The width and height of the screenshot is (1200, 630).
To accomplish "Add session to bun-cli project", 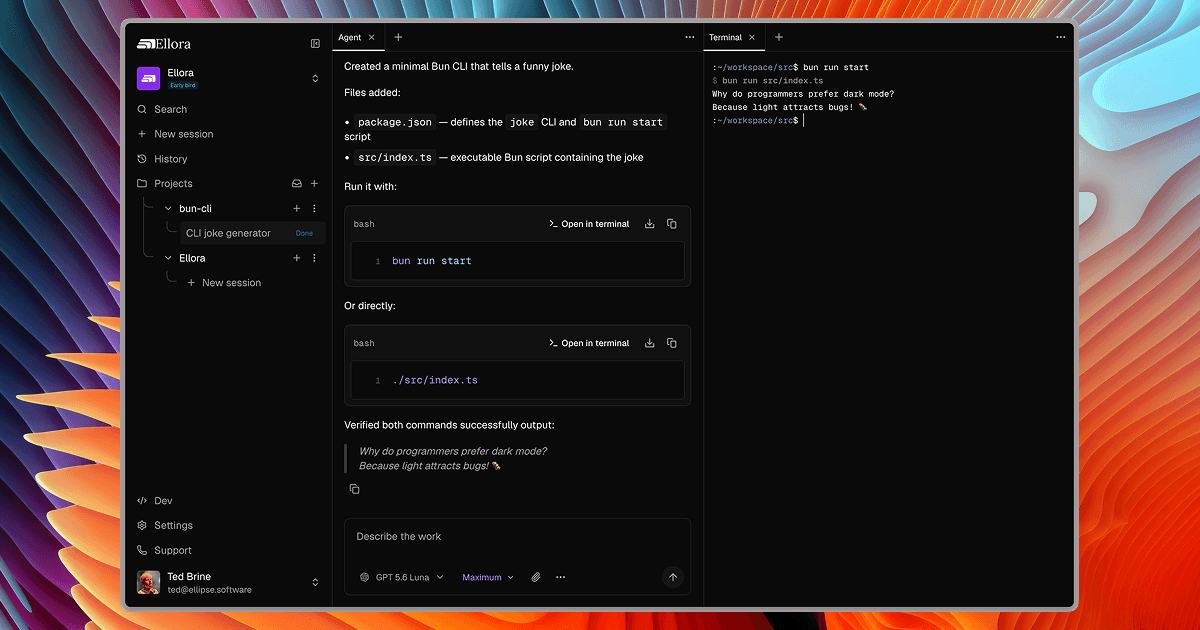I will 296,208.
